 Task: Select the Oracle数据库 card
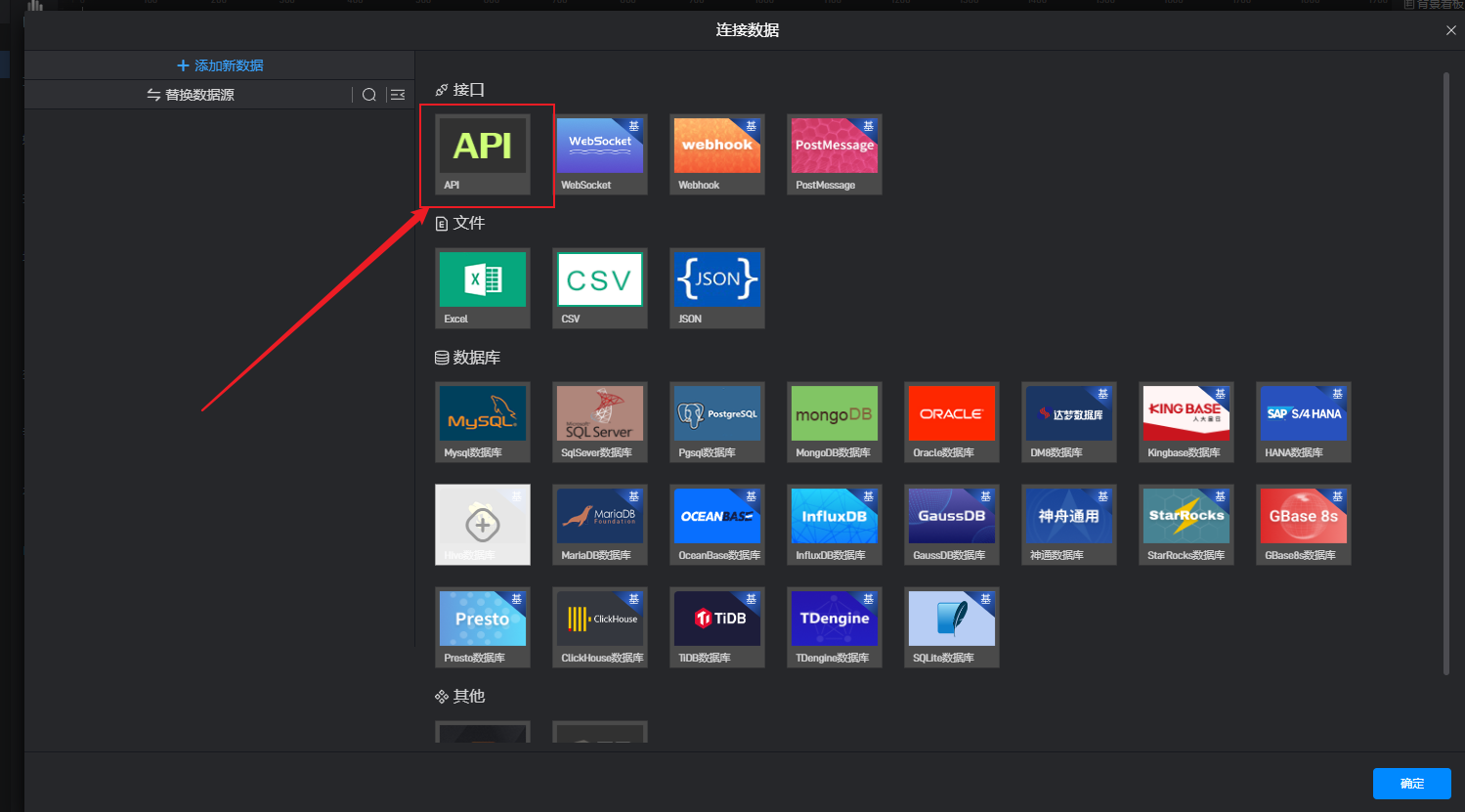[952, 422]
